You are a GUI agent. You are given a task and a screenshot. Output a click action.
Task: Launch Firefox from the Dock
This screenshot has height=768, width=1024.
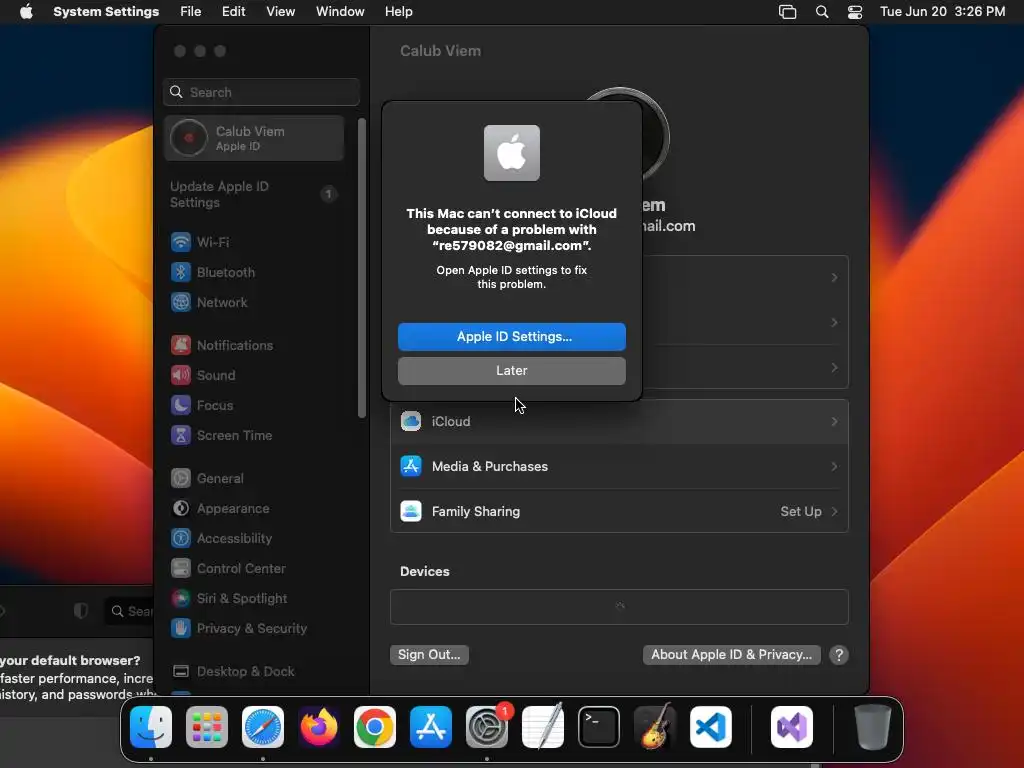319,727
